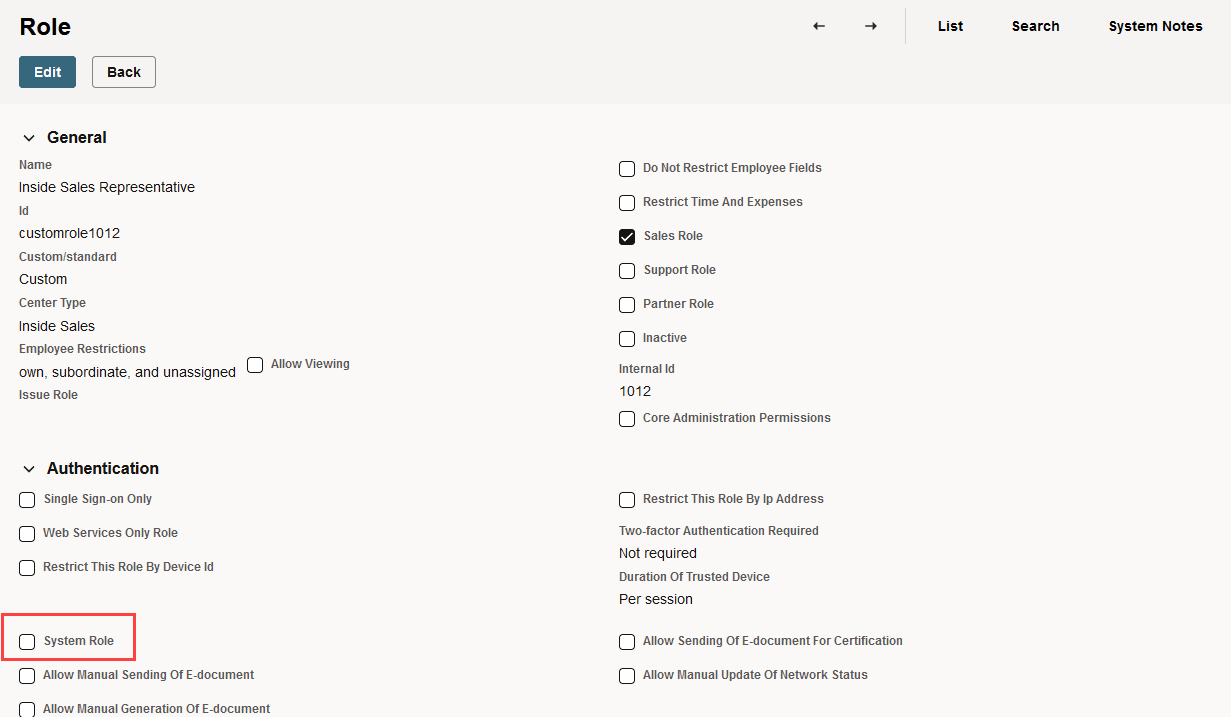The width and height of the screenshot is (1231, 717).
Task: Toggle Restrict This Role By Device Id
Action: [27, 568]
